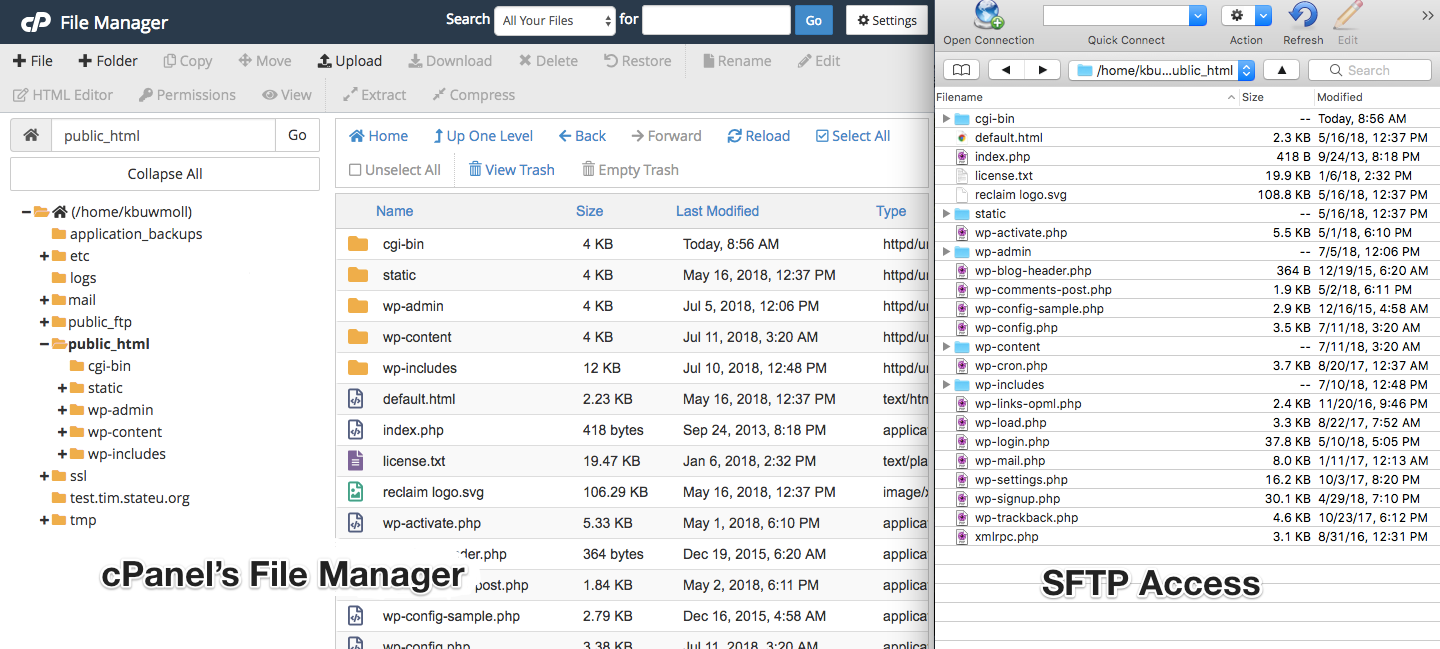Open View Trash
The height and width of the screenshot is (649, 1440).
point(511,170)
